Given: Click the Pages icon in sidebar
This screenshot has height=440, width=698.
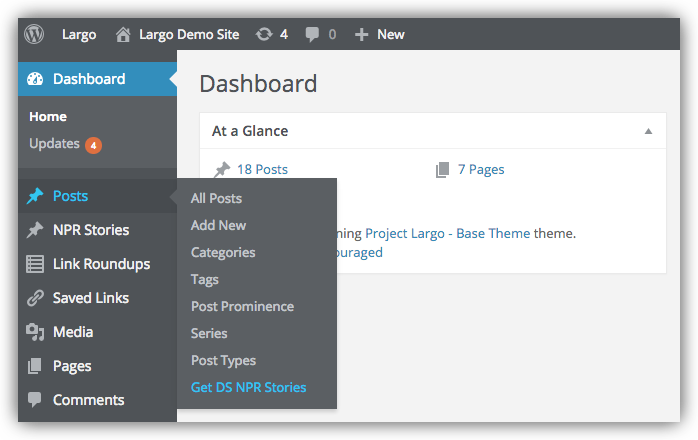Looking at the screenshot, I should 35,366.
